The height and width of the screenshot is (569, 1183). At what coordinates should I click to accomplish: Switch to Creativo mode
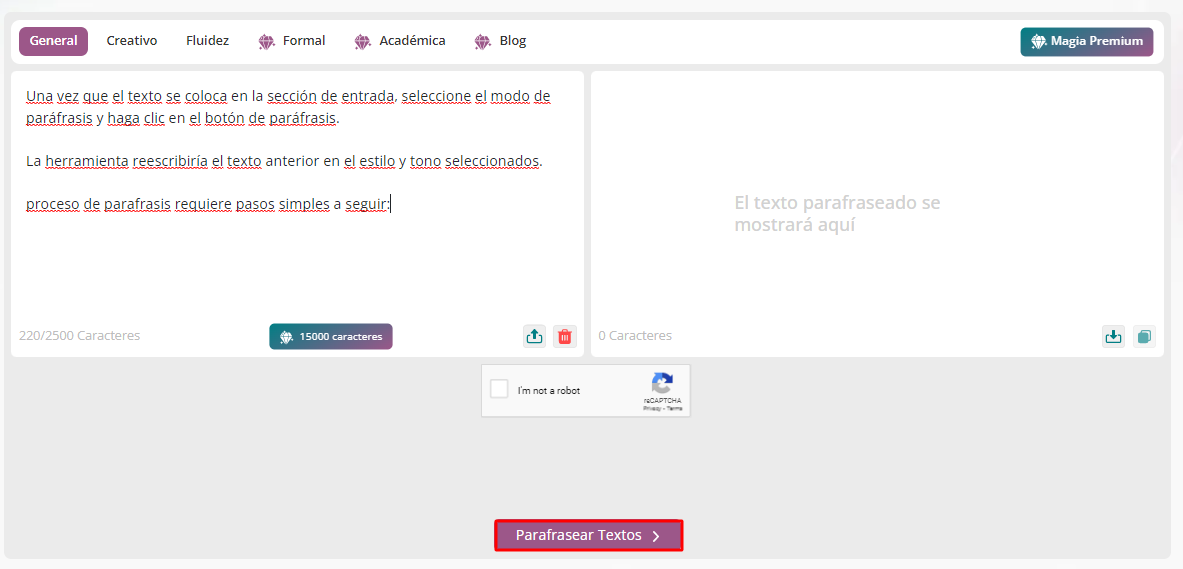pos(132,41)
